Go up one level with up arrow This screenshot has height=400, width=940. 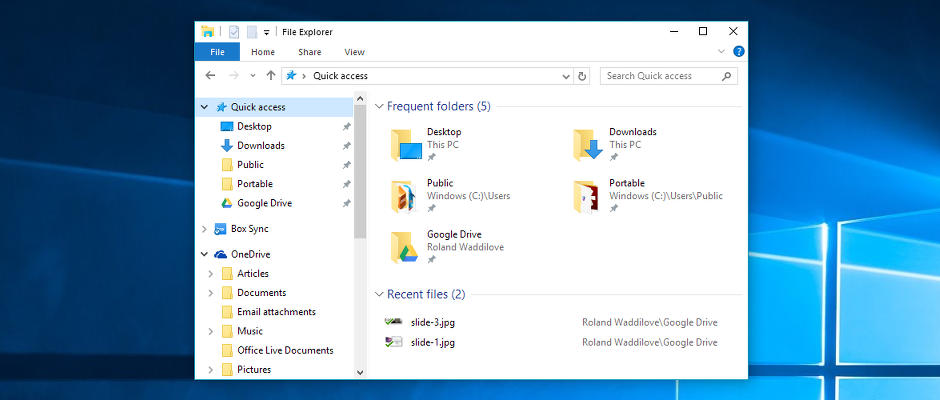(x=270, y=76)
